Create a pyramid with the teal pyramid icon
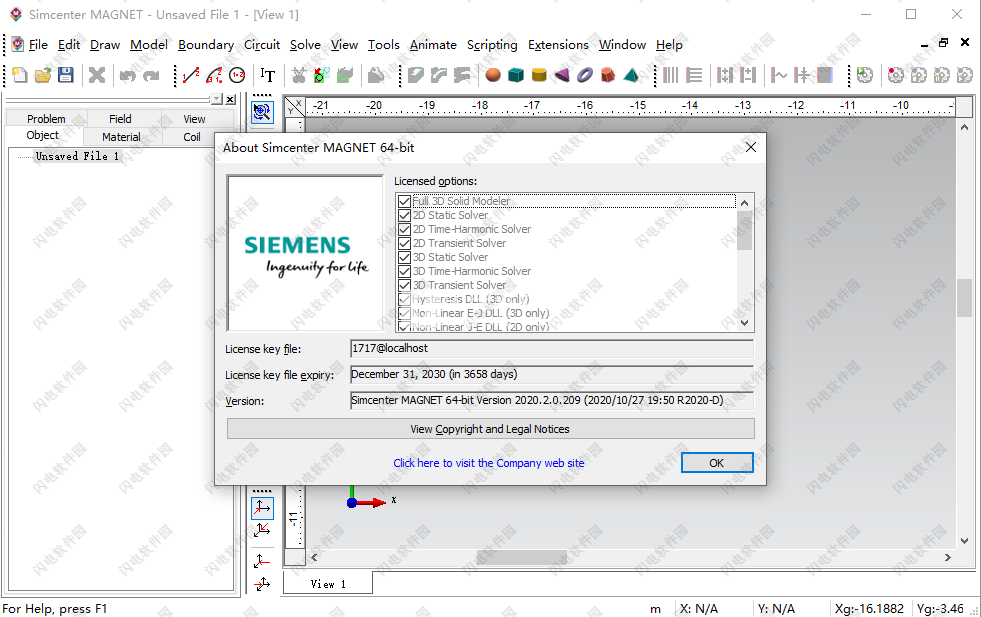The image size is (981, 617). (631, 75)
